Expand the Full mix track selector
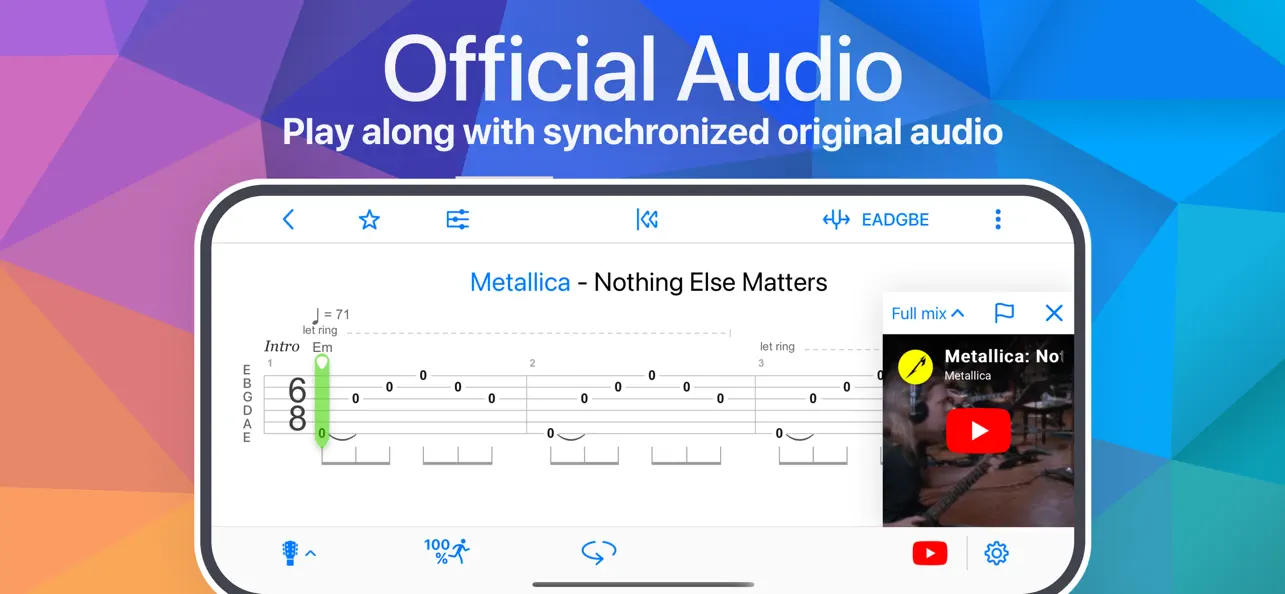Viewport: 1285px width, 594px height. click(927, 313)
